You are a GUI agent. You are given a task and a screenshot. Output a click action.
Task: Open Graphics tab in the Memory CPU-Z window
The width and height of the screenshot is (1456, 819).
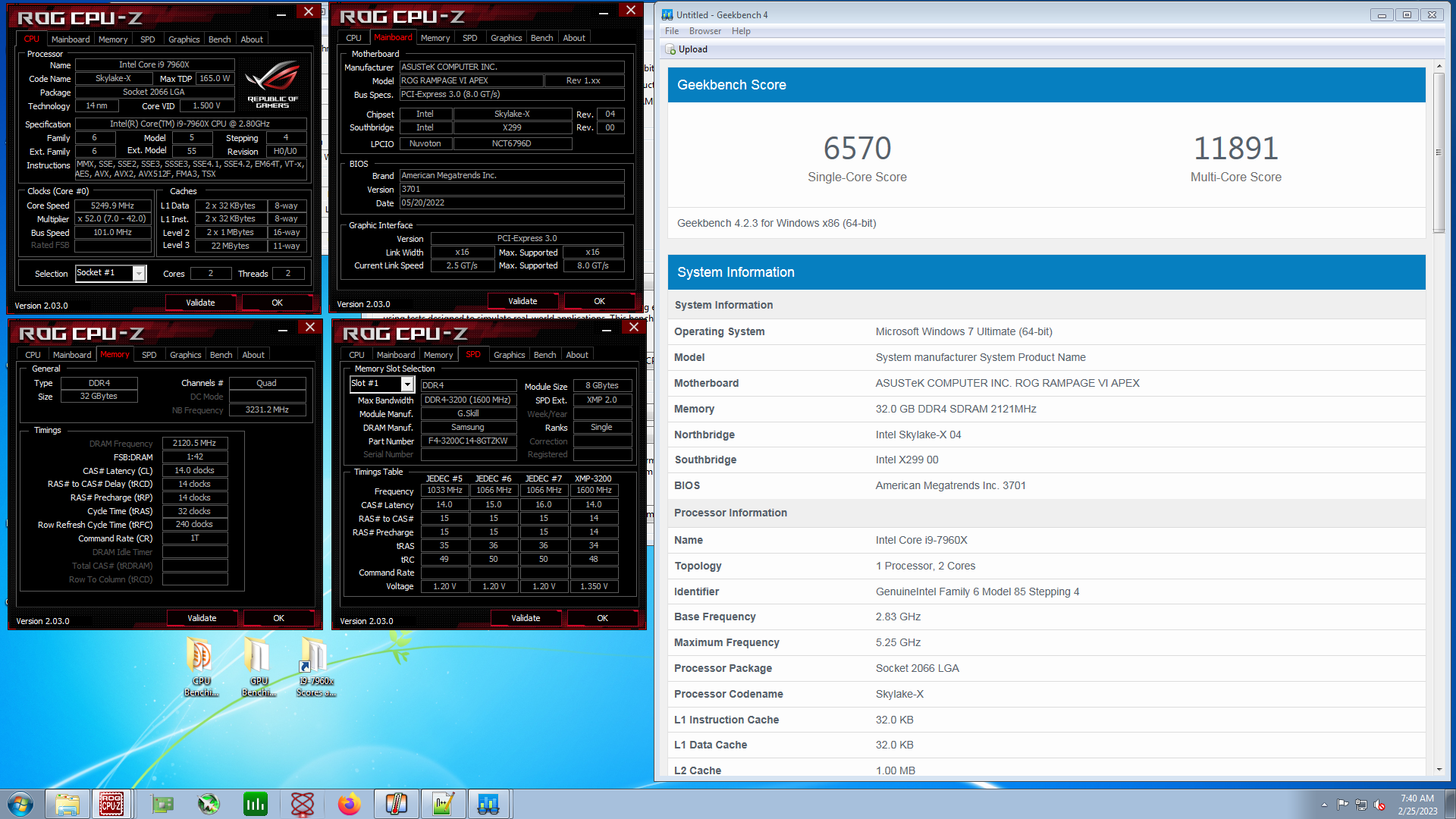tap(185, 355)
